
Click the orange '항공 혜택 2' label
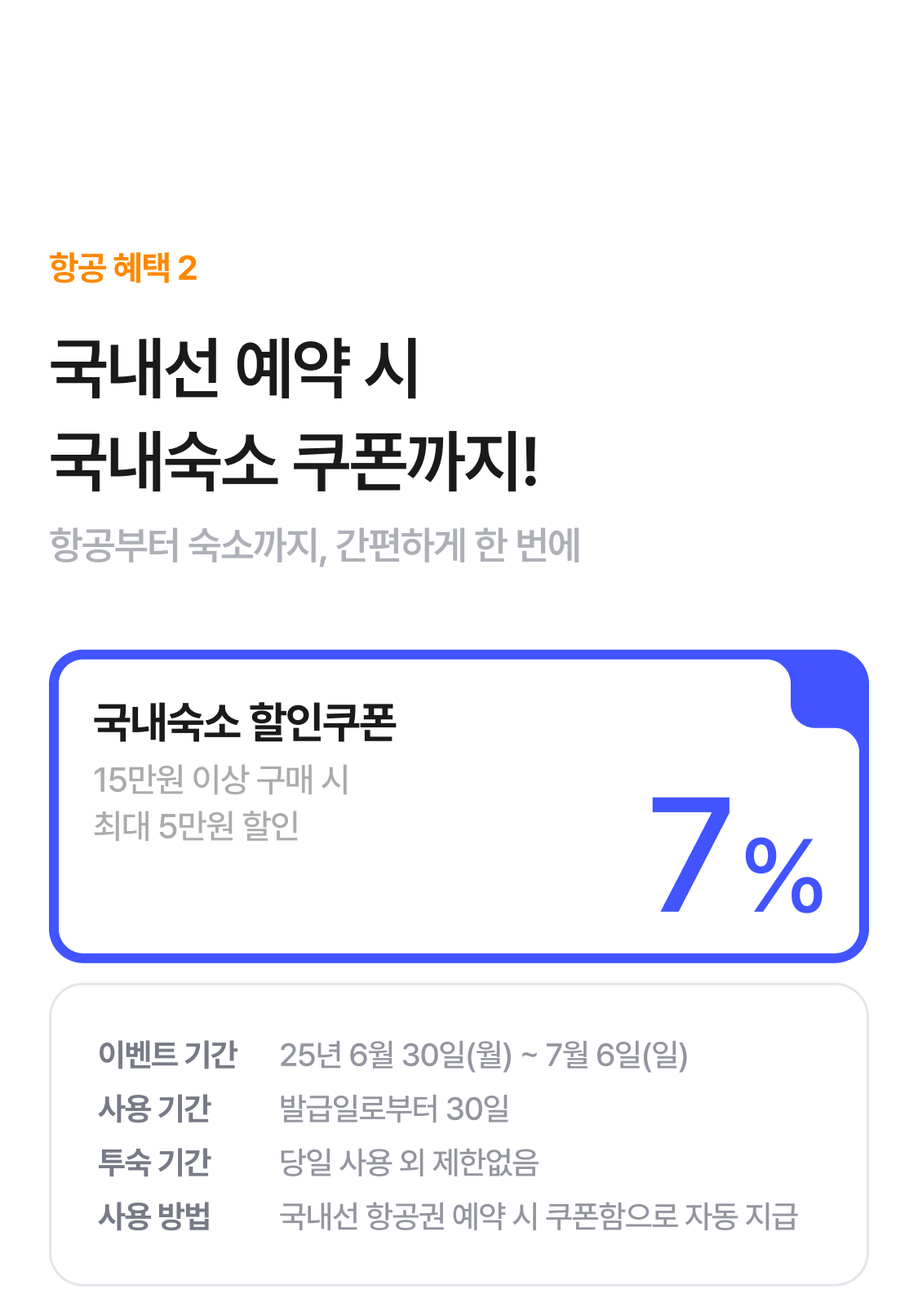click(x=123, y=268)
